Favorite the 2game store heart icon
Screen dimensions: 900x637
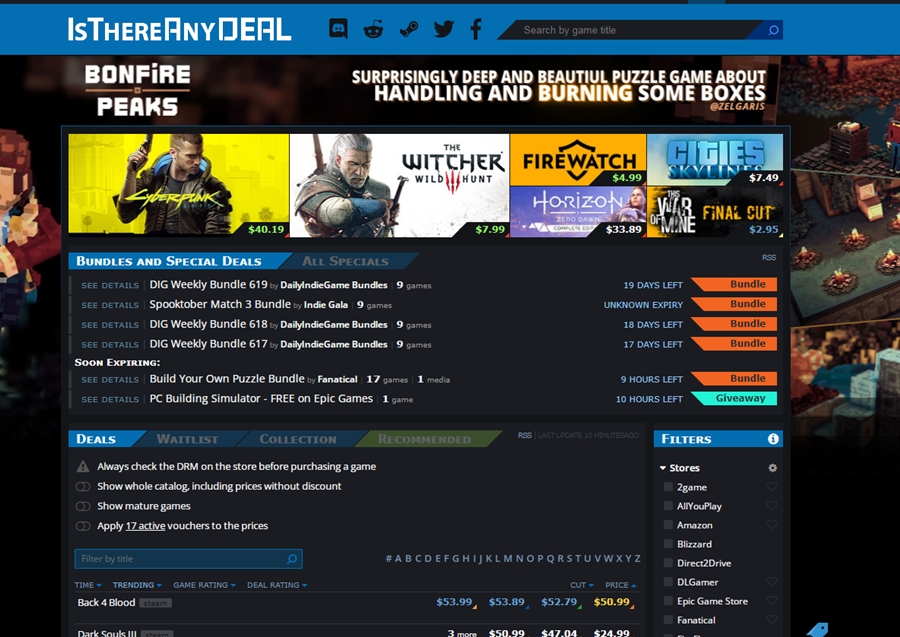pos(771,487)
